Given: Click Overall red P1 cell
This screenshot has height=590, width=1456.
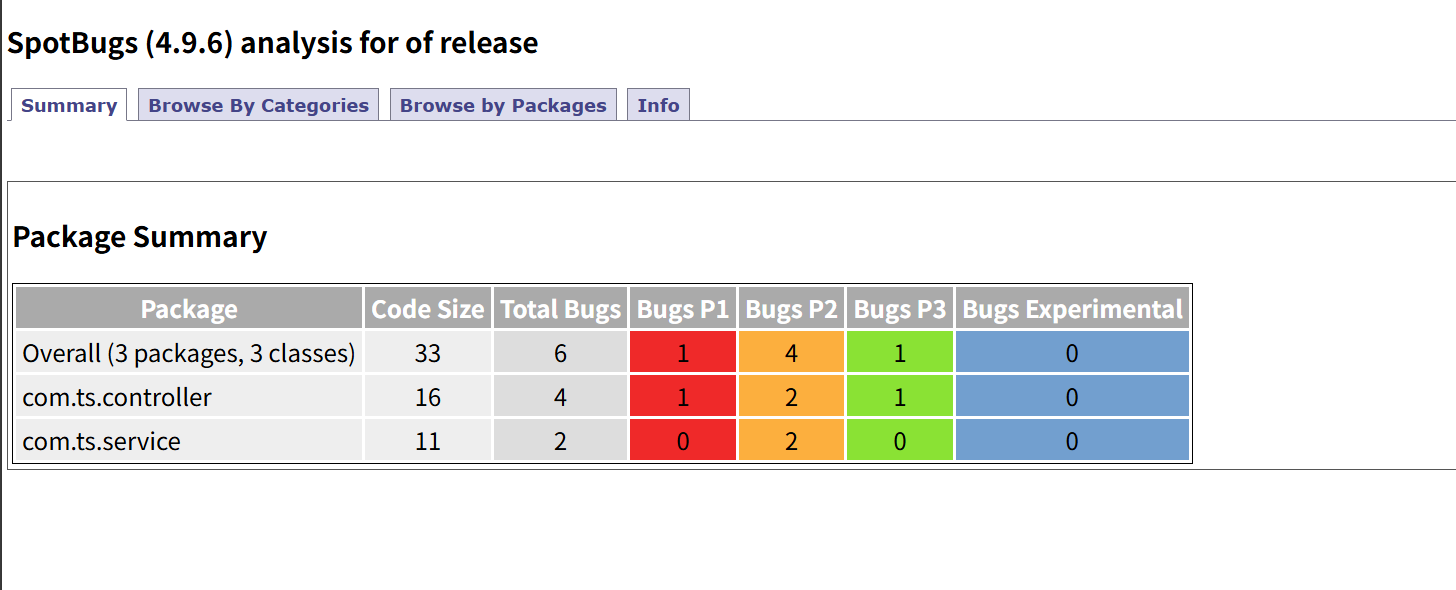Looking at the screenshot, I should tap(683, 353).
